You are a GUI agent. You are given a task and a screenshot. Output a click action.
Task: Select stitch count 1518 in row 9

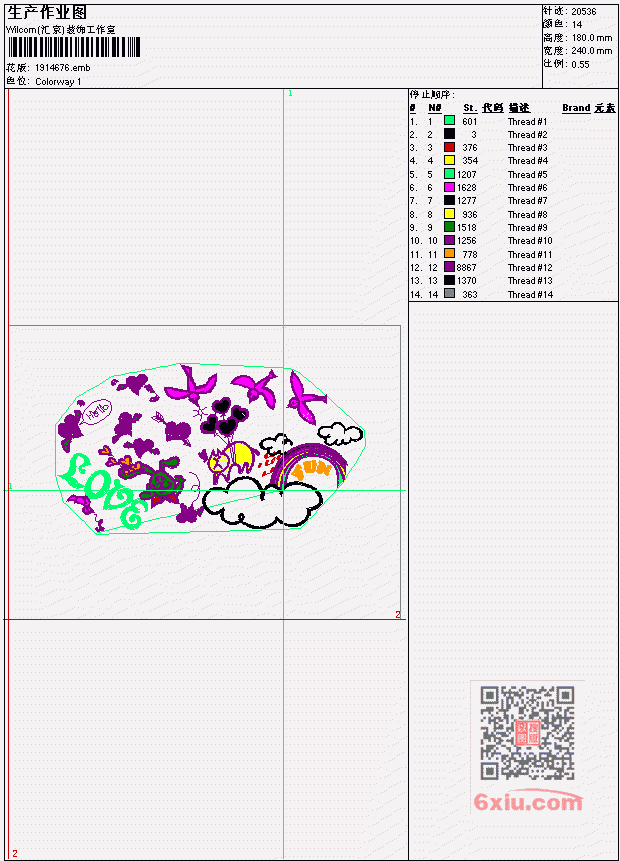point(467,227)
